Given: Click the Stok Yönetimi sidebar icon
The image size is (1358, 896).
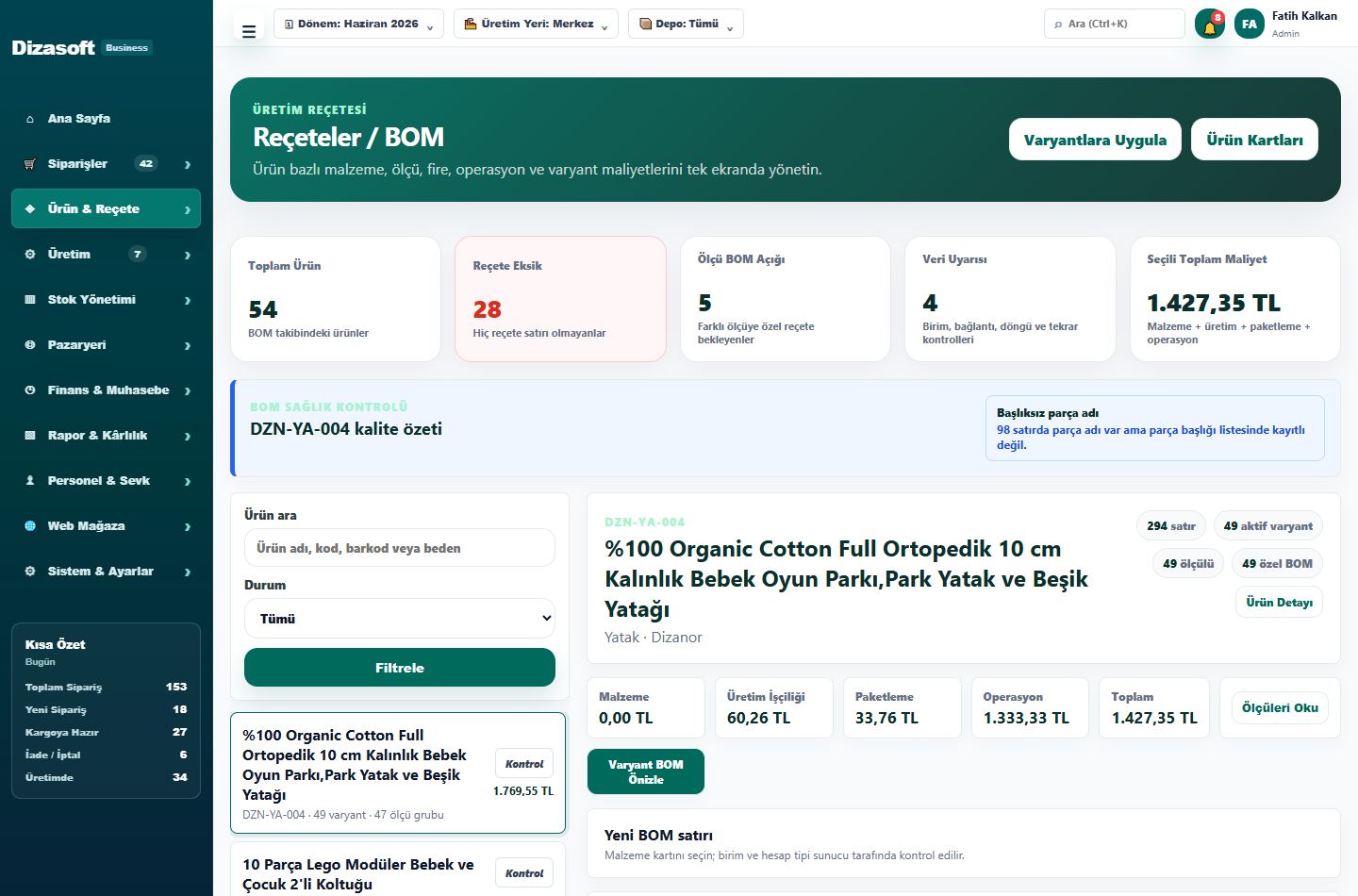Looking at the screenshot, I should pos(30,300).
